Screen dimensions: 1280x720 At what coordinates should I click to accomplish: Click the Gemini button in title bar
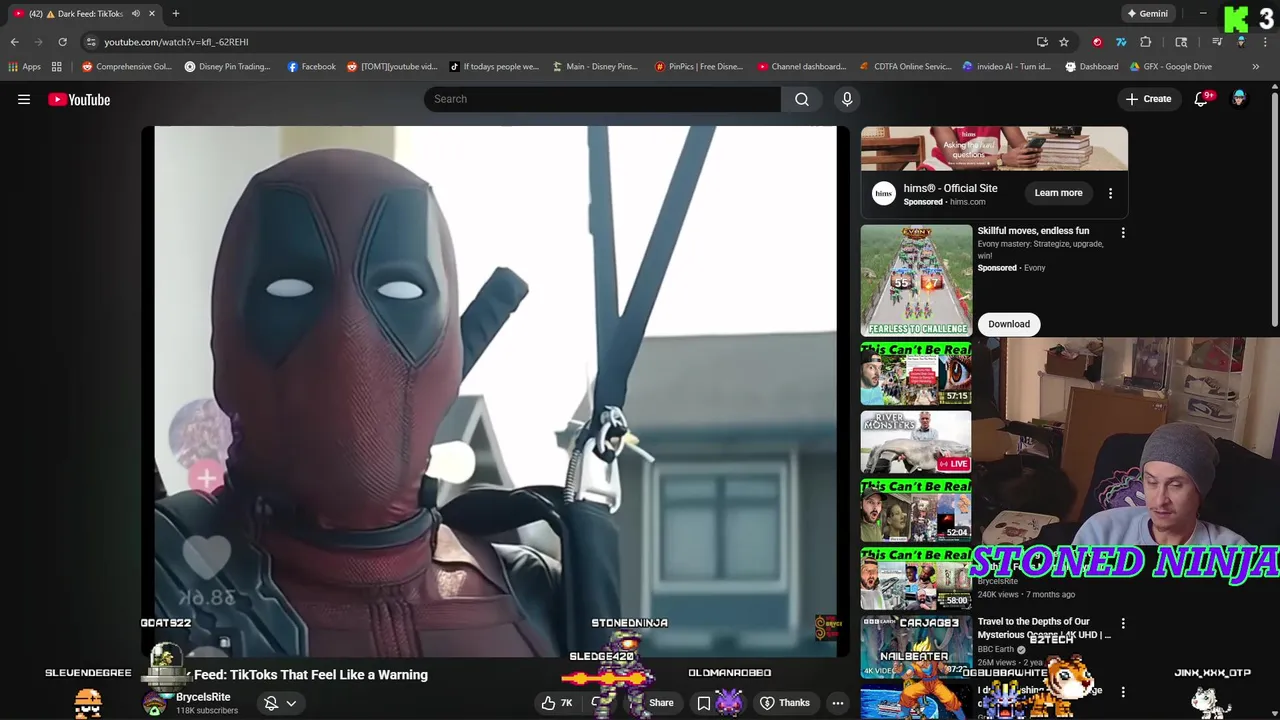click(1147, 14)
